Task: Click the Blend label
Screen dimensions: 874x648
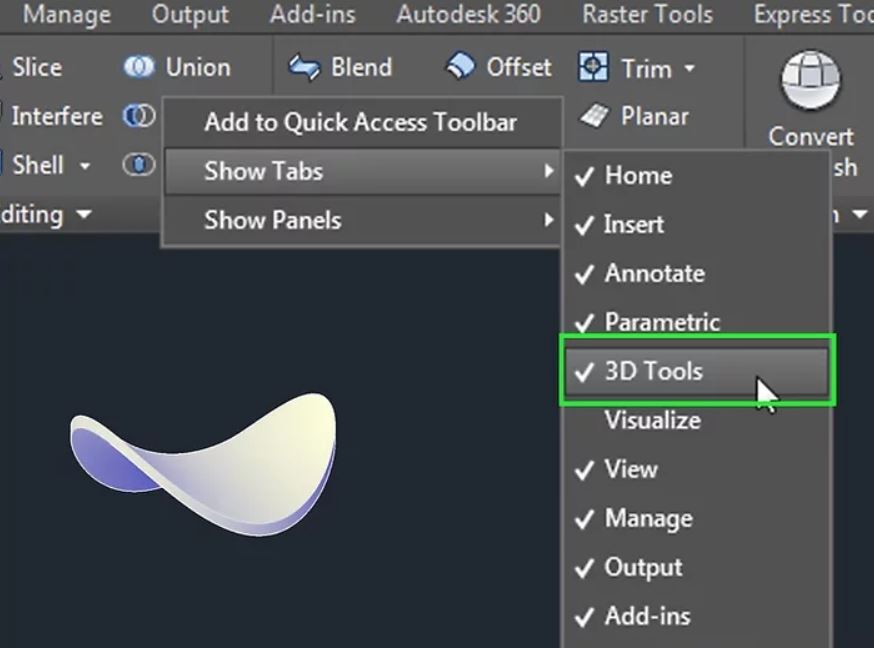Action: [361, 67]
